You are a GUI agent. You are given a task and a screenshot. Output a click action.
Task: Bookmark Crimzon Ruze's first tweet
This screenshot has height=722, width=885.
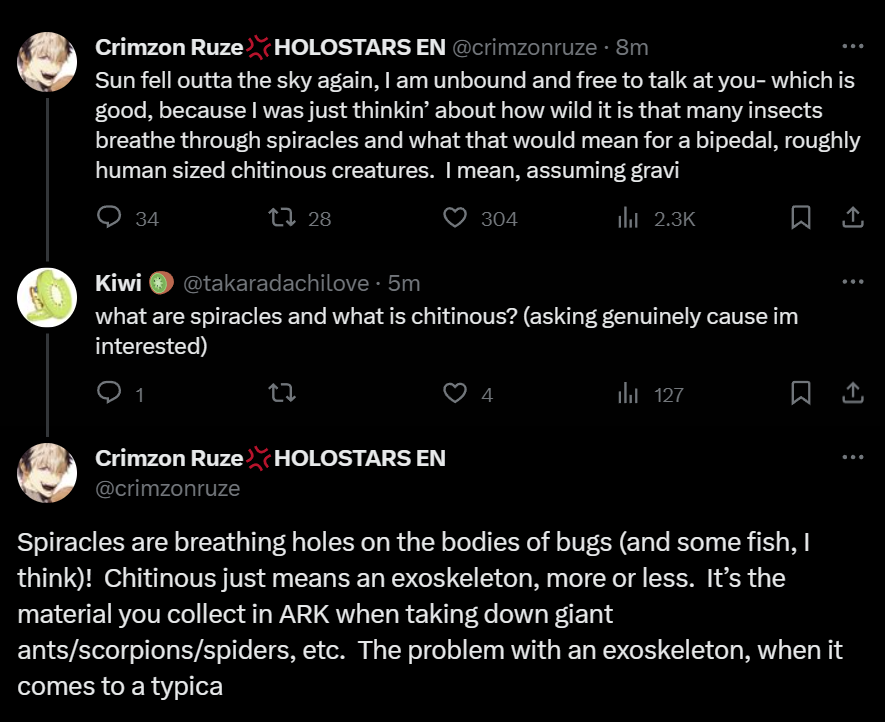[x=800, y=218]
